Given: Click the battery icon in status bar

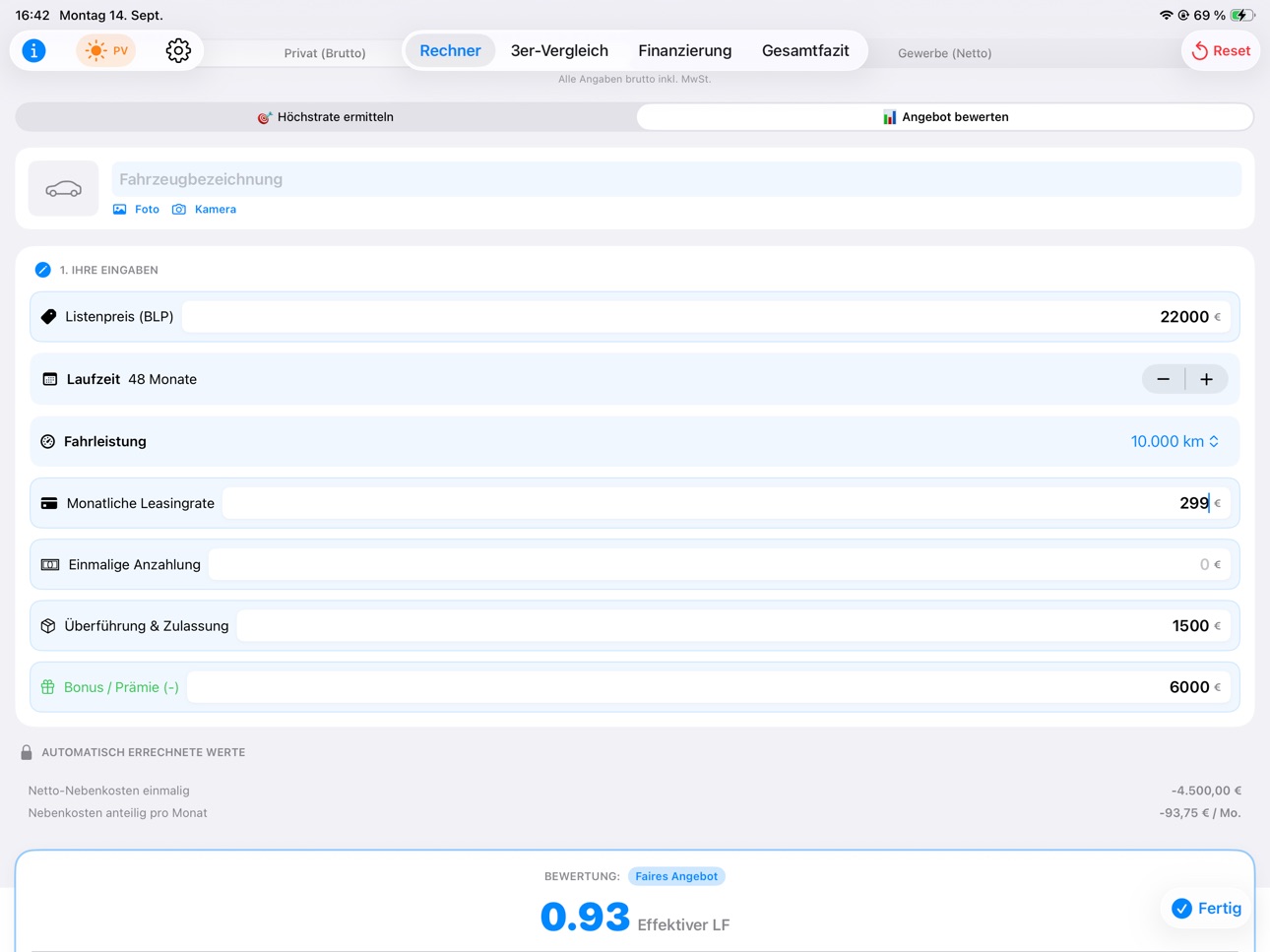Looking at the screenshot, I should coord(1243,15).
